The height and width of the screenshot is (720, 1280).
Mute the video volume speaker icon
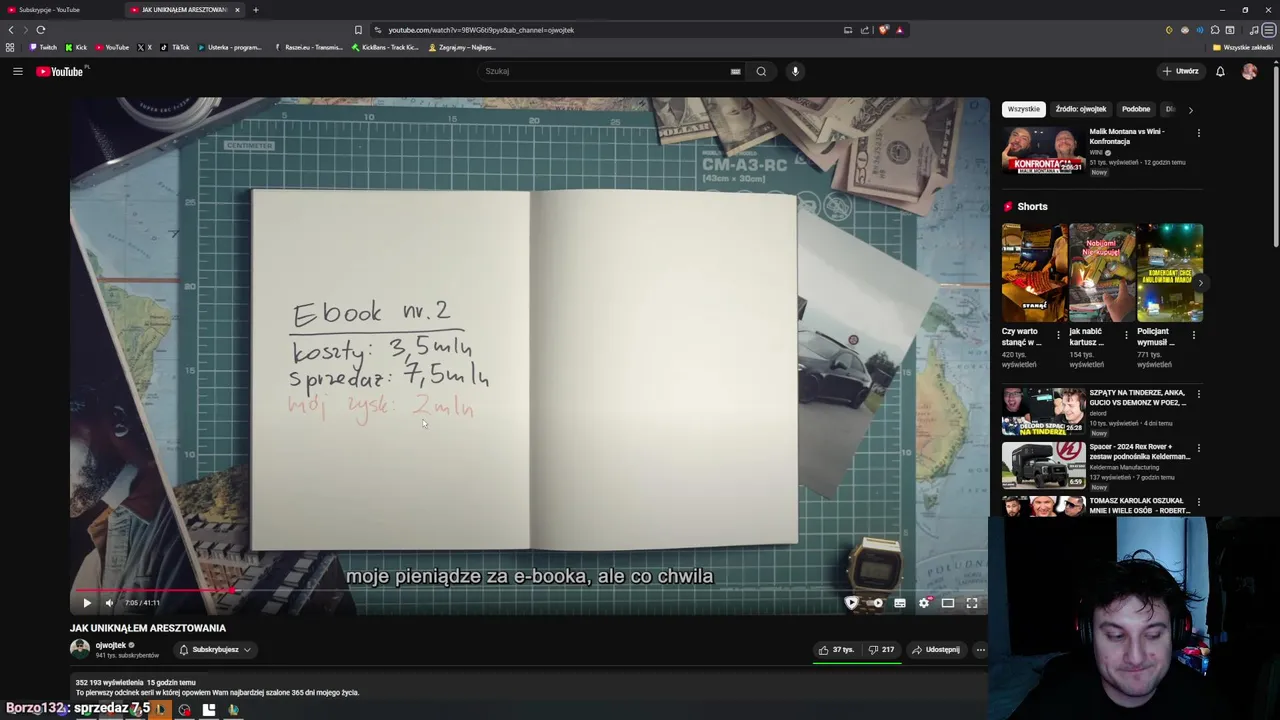(109, 603)
